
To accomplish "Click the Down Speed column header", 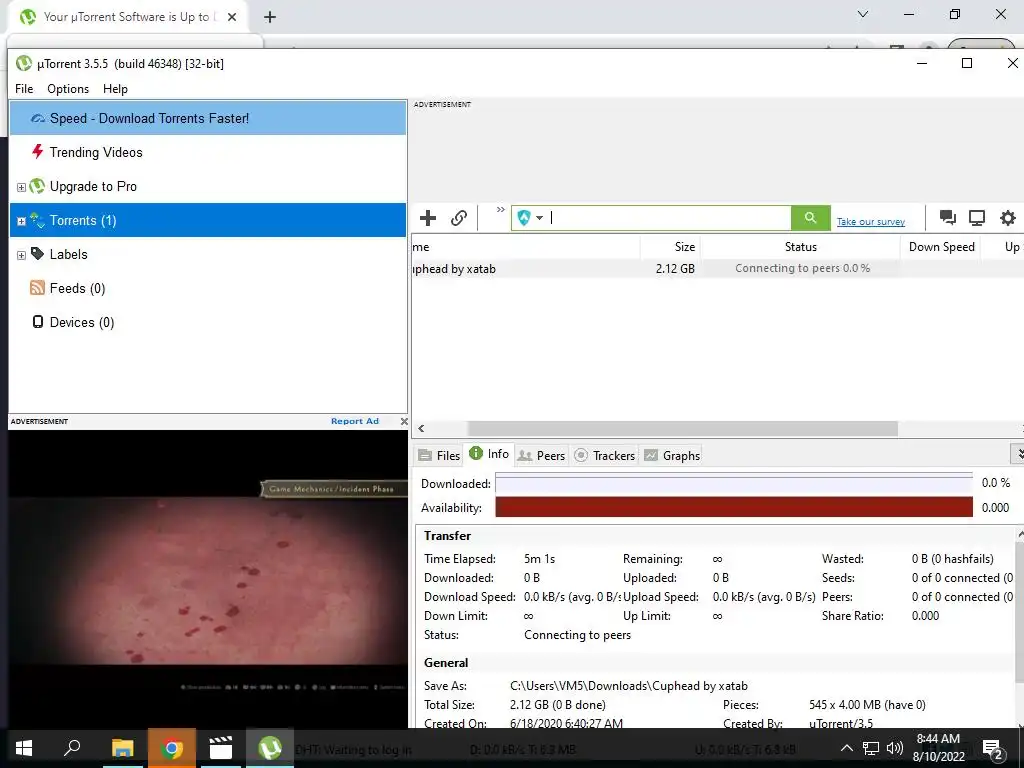I will coord(940,247).
